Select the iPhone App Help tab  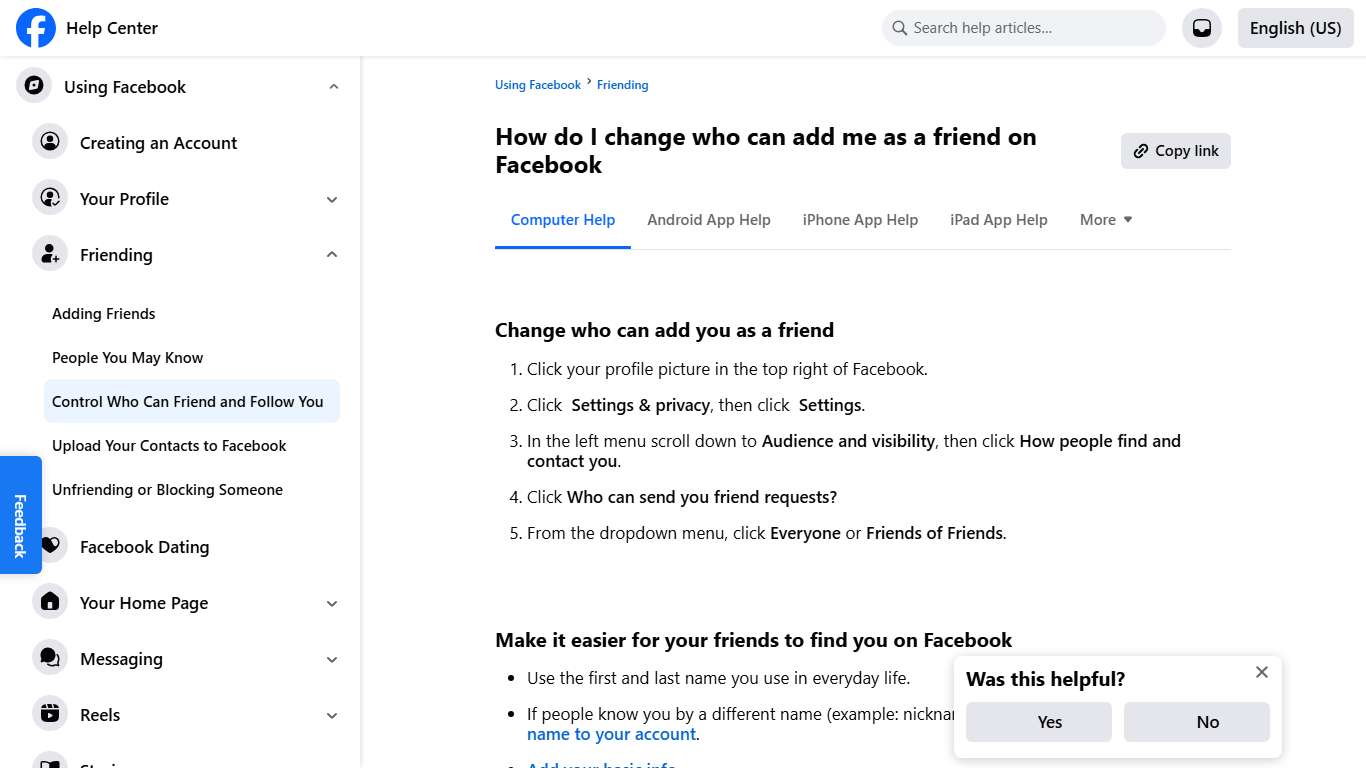point(860,219)
